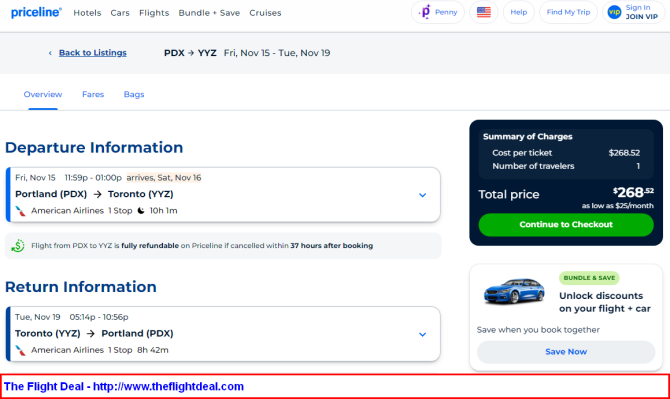Viewport: 670px width, 399px height.
Task: Click the 'Return Information' heading
Action: pyautogui.click(x=81, y=287)
